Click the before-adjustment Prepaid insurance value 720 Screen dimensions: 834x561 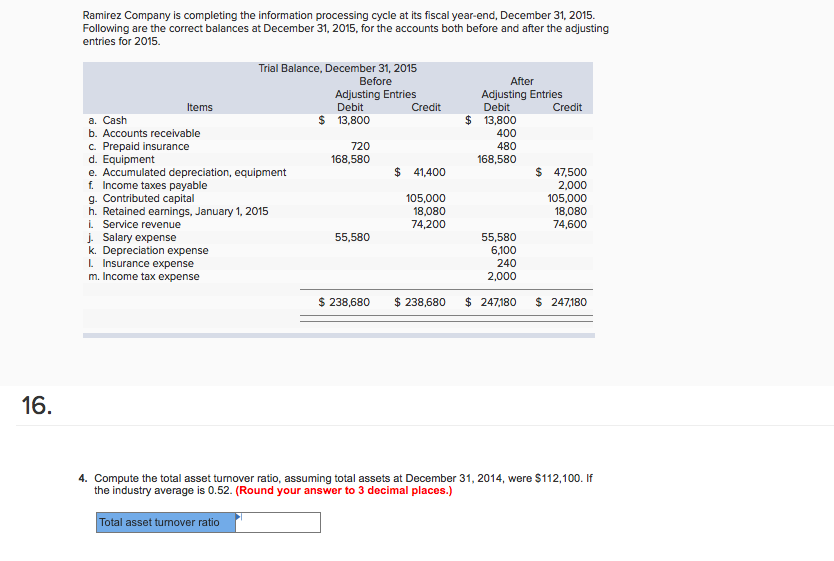[x=360, y=146]
